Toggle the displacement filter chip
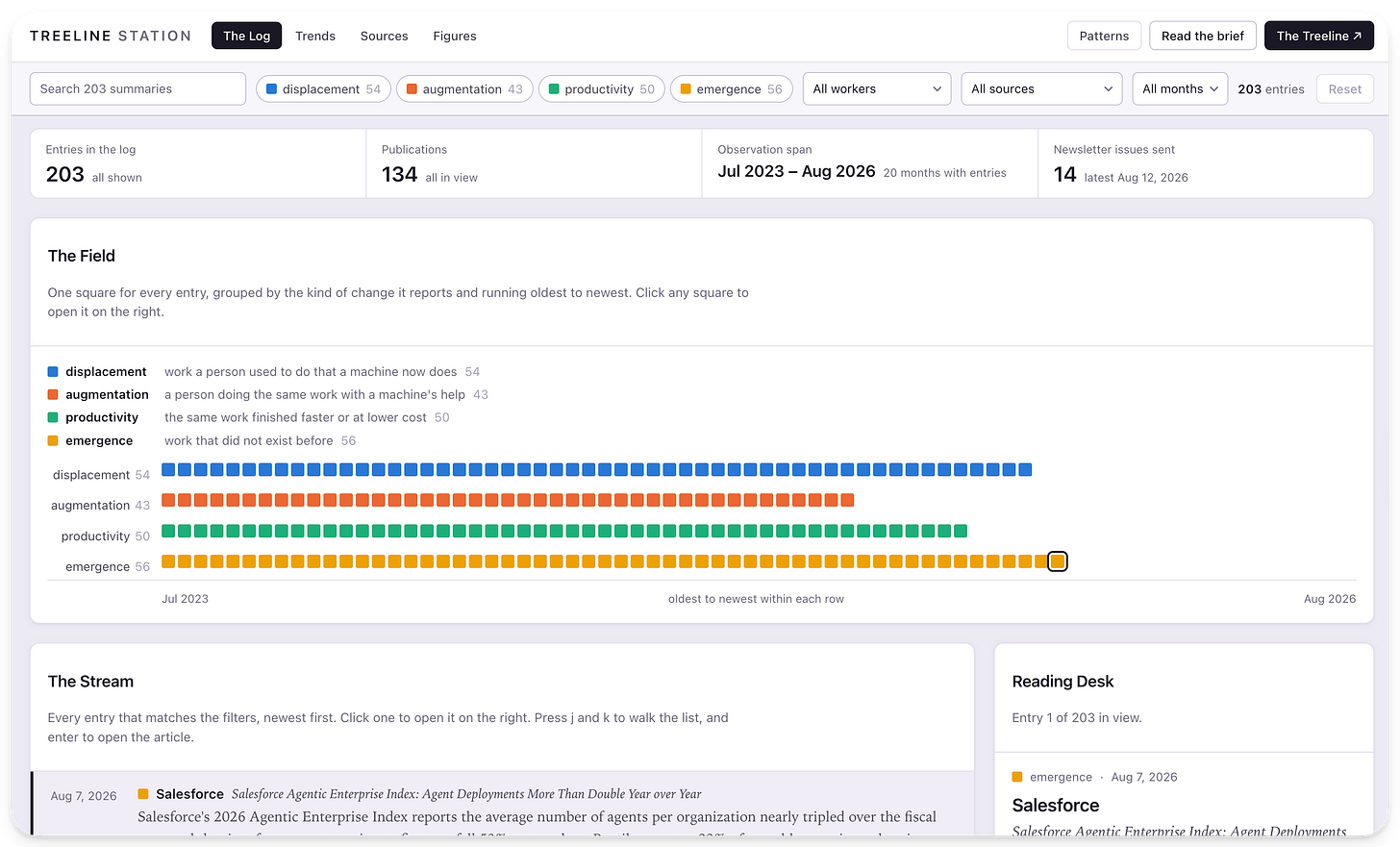This screenshot has height=847, width=1400. coord(323,89)
